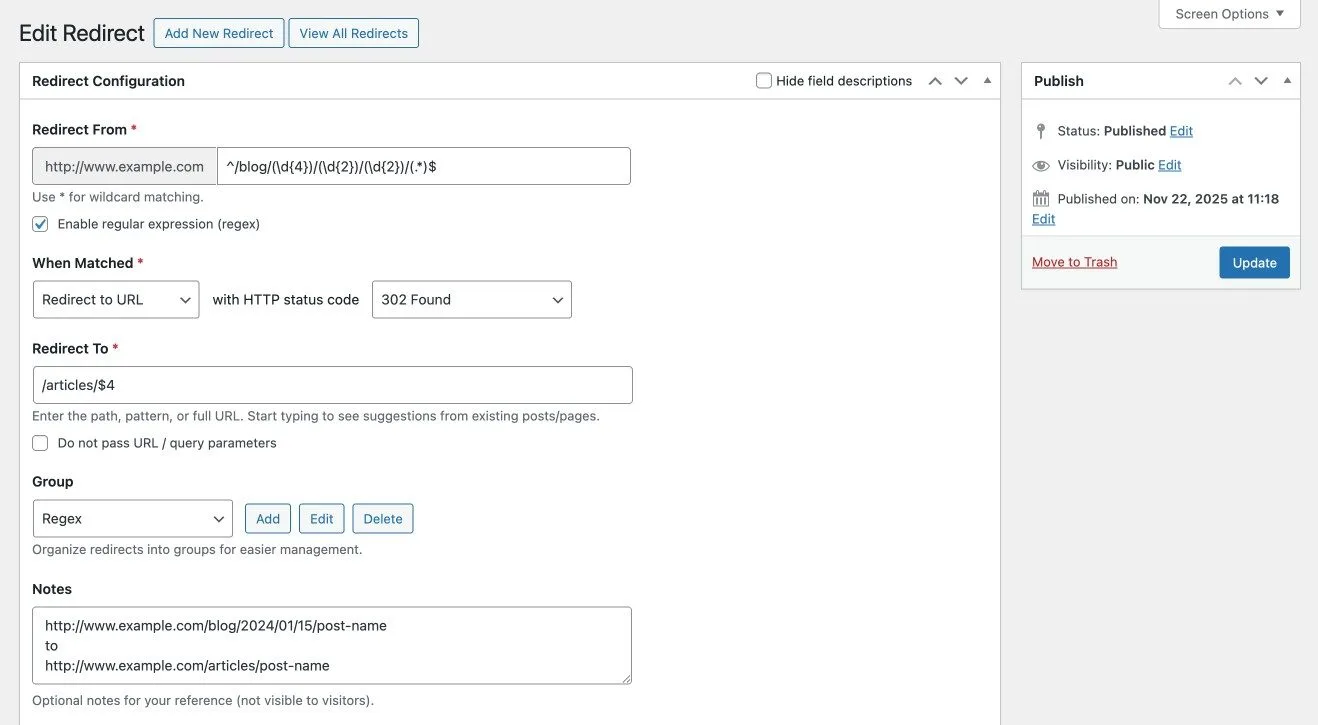Screen dimensions: 1318x725
Task: Open the 302 Found status dropdown
Action: [x=471, y=300]
